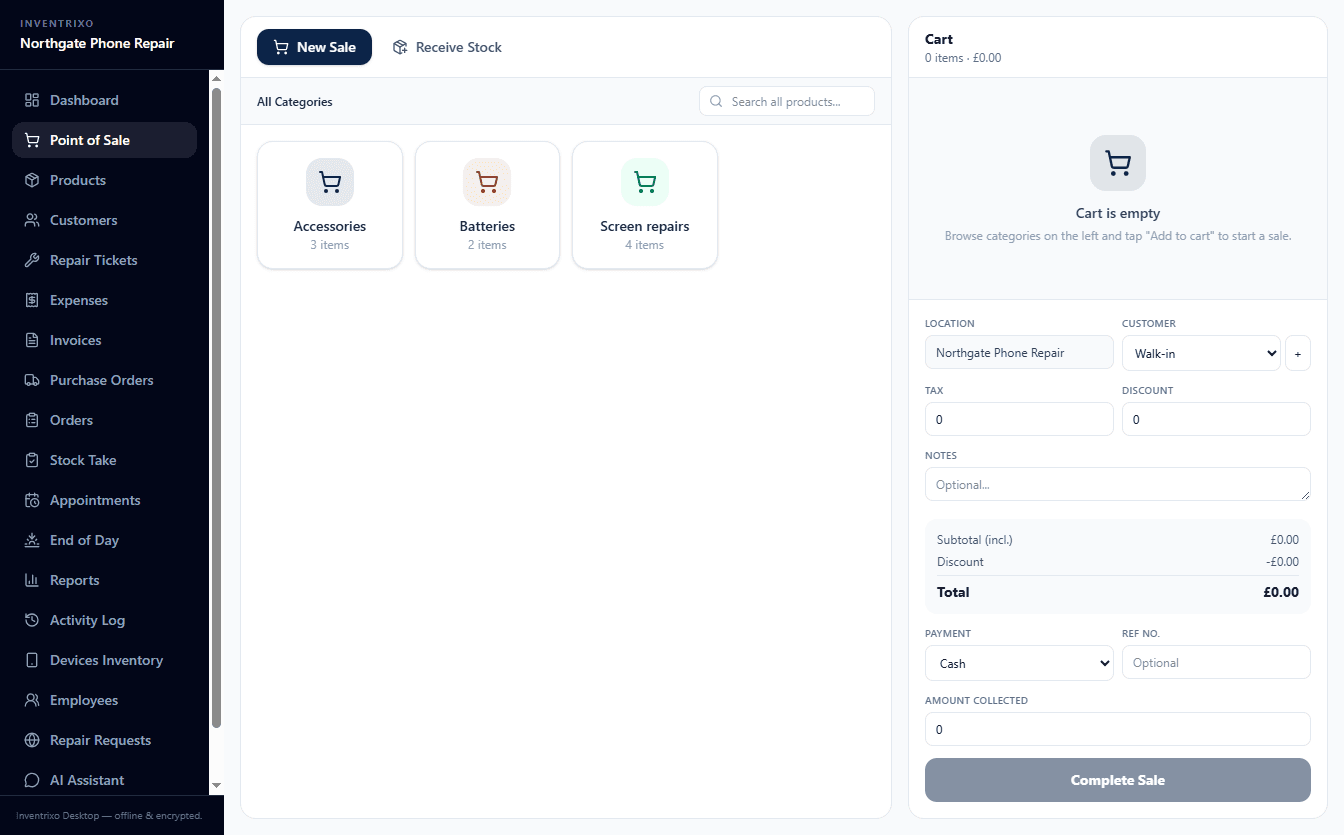
Task: Click the Products box icon
Action: coord(32,180)
